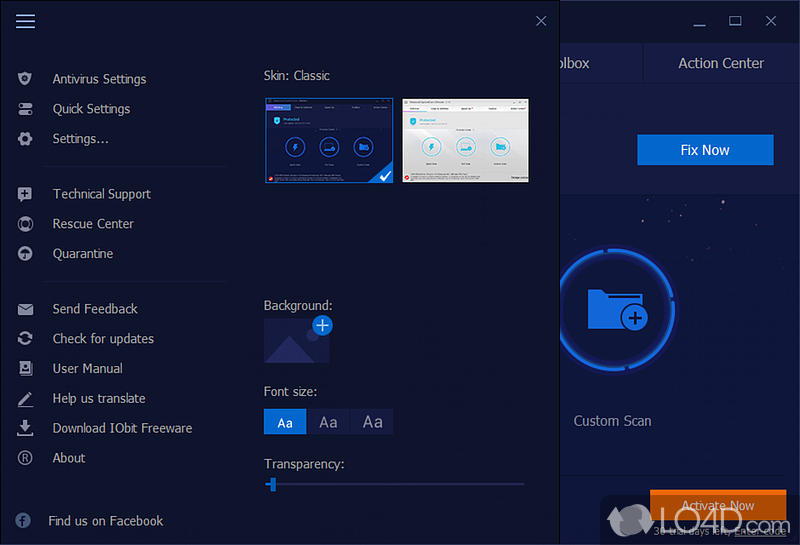Screen dimensions: 800x545
Task: Click the Quick Settings toggle icon
Action: (x=26, y=109)
